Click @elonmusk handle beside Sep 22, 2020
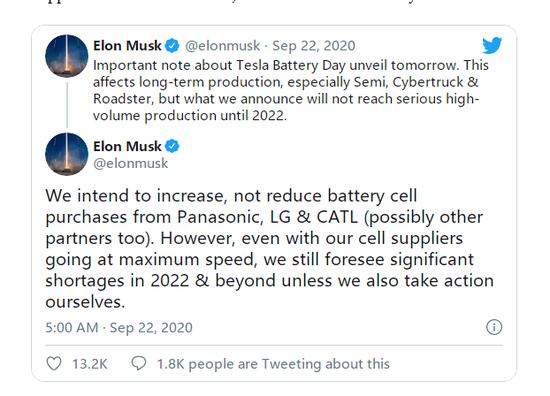Image resolution: width=550 pixels, height=396 pixels. tap(222, 46)
